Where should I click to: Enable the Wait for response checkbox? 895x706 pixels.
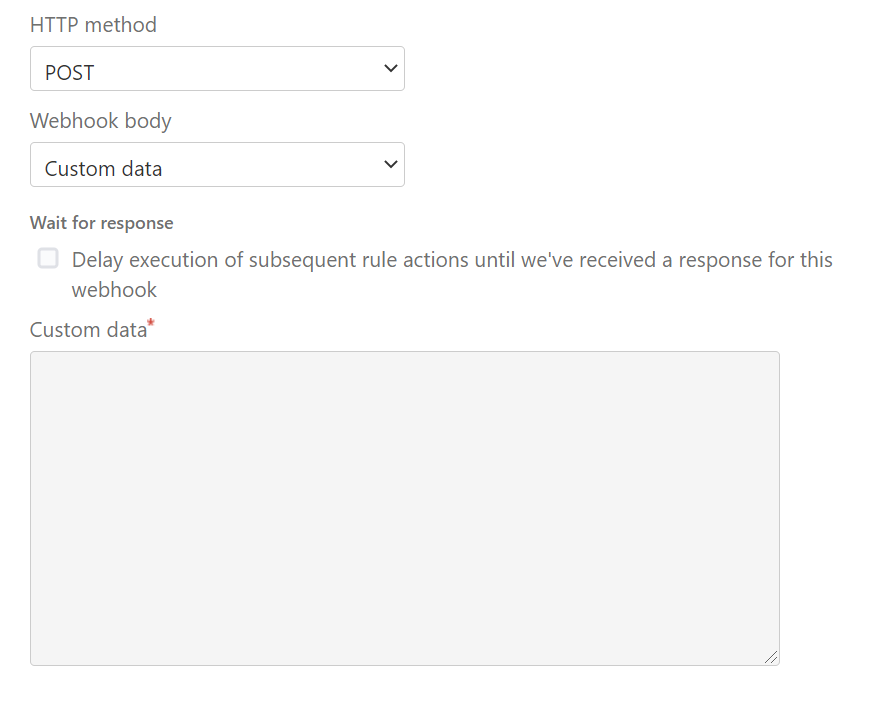[48, 259]
